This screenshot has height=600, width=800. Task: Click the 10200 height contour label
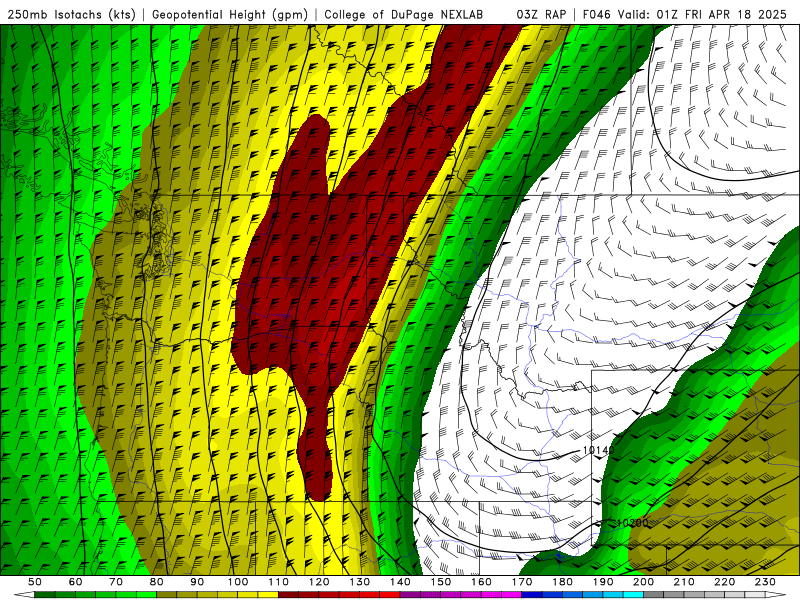coord(633,523)
